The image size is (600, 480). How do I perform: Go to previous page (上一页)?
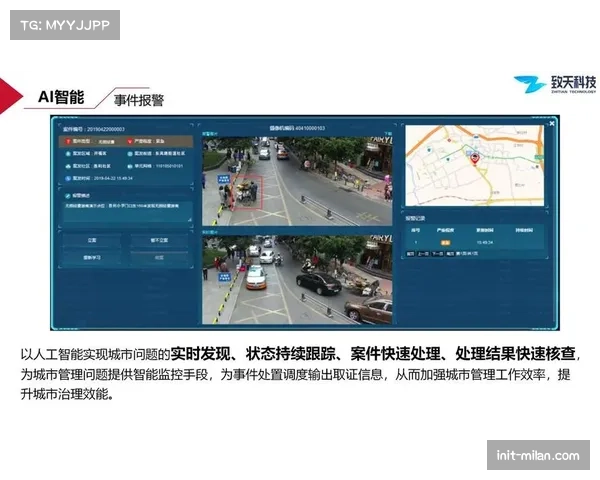tap(423, 254)
